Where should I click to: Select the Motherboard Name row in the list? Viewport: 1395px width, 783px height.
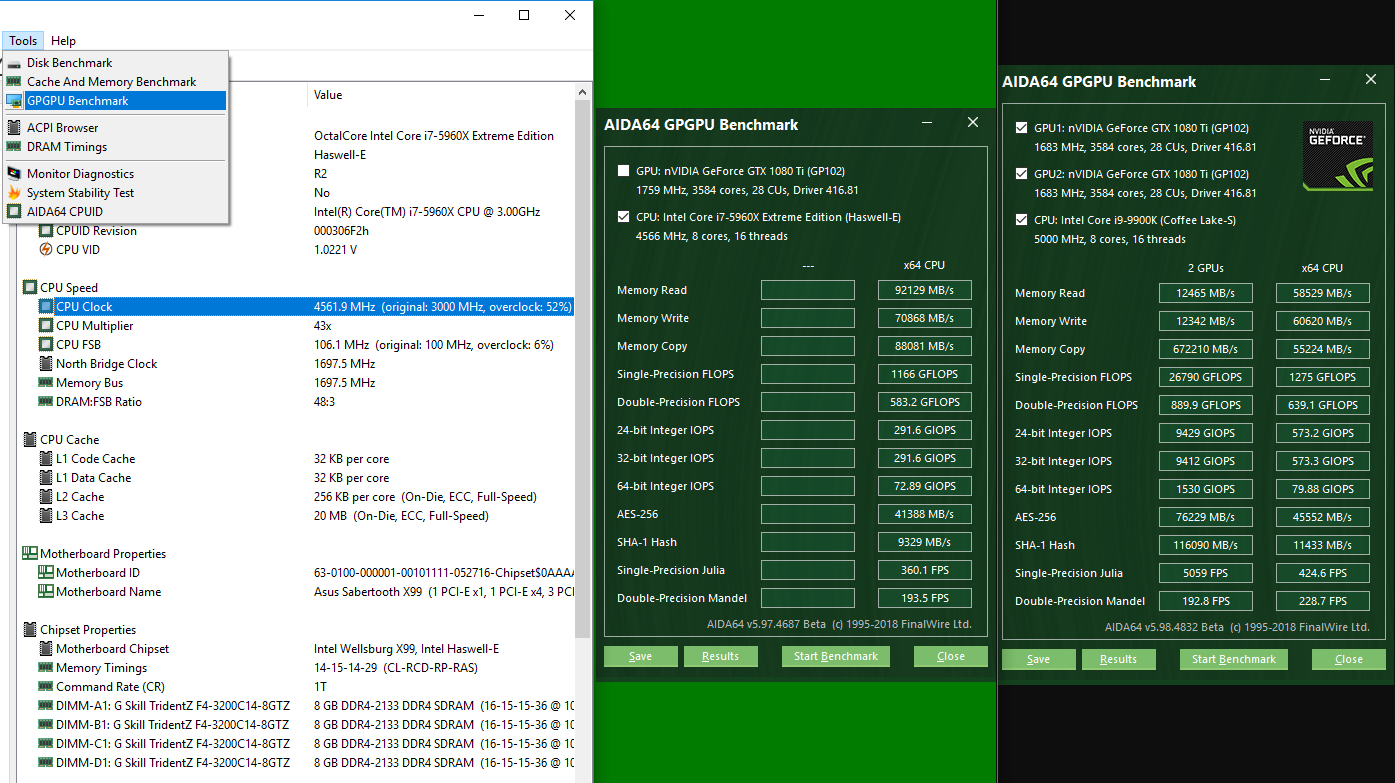click(108, 592)
